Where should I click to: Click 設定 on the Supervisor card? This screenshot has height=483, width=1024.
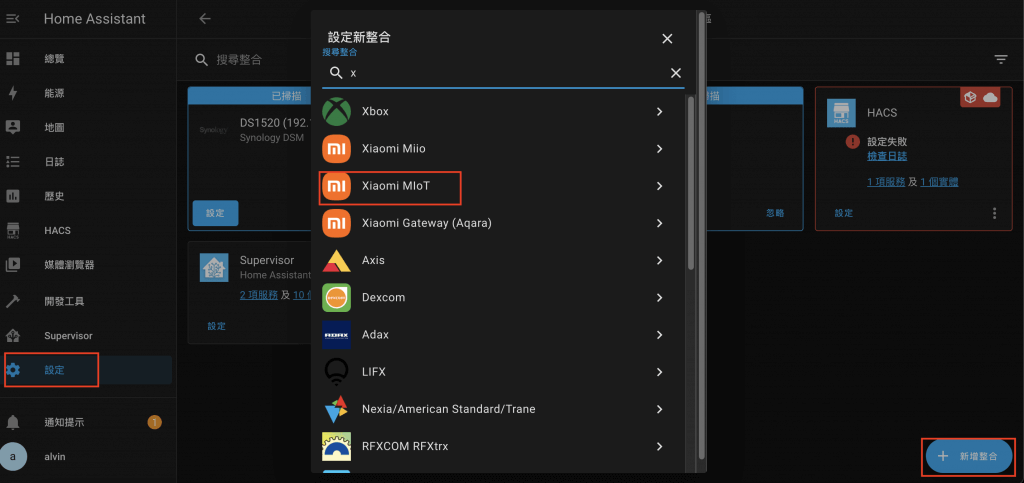(216, 326)
